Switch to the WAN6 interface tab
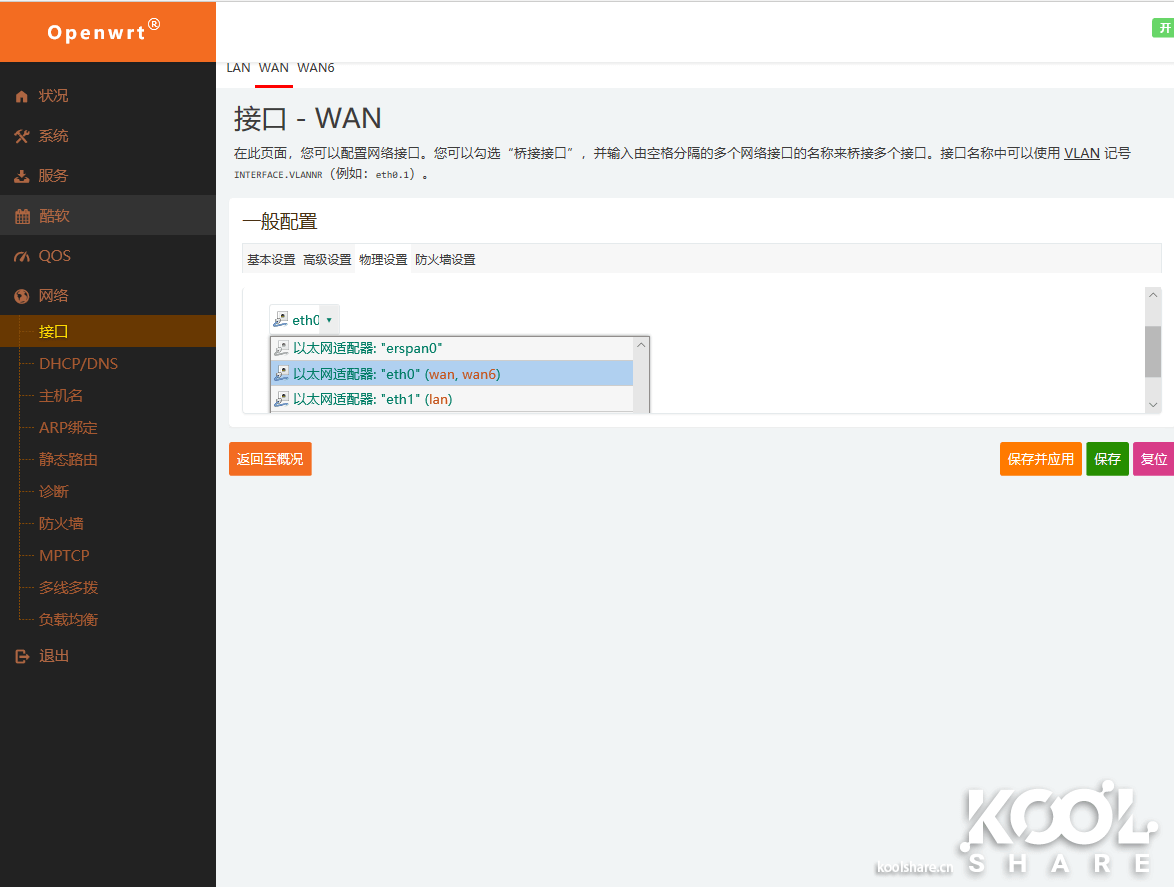The width and height of the screenshot is (1174, 887). [x=316, y=68]
